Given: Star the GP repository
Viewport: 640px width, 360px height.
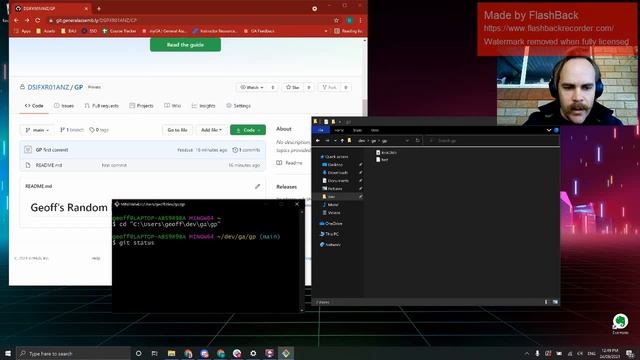Looking at the screenshot, I should point(293,87).
